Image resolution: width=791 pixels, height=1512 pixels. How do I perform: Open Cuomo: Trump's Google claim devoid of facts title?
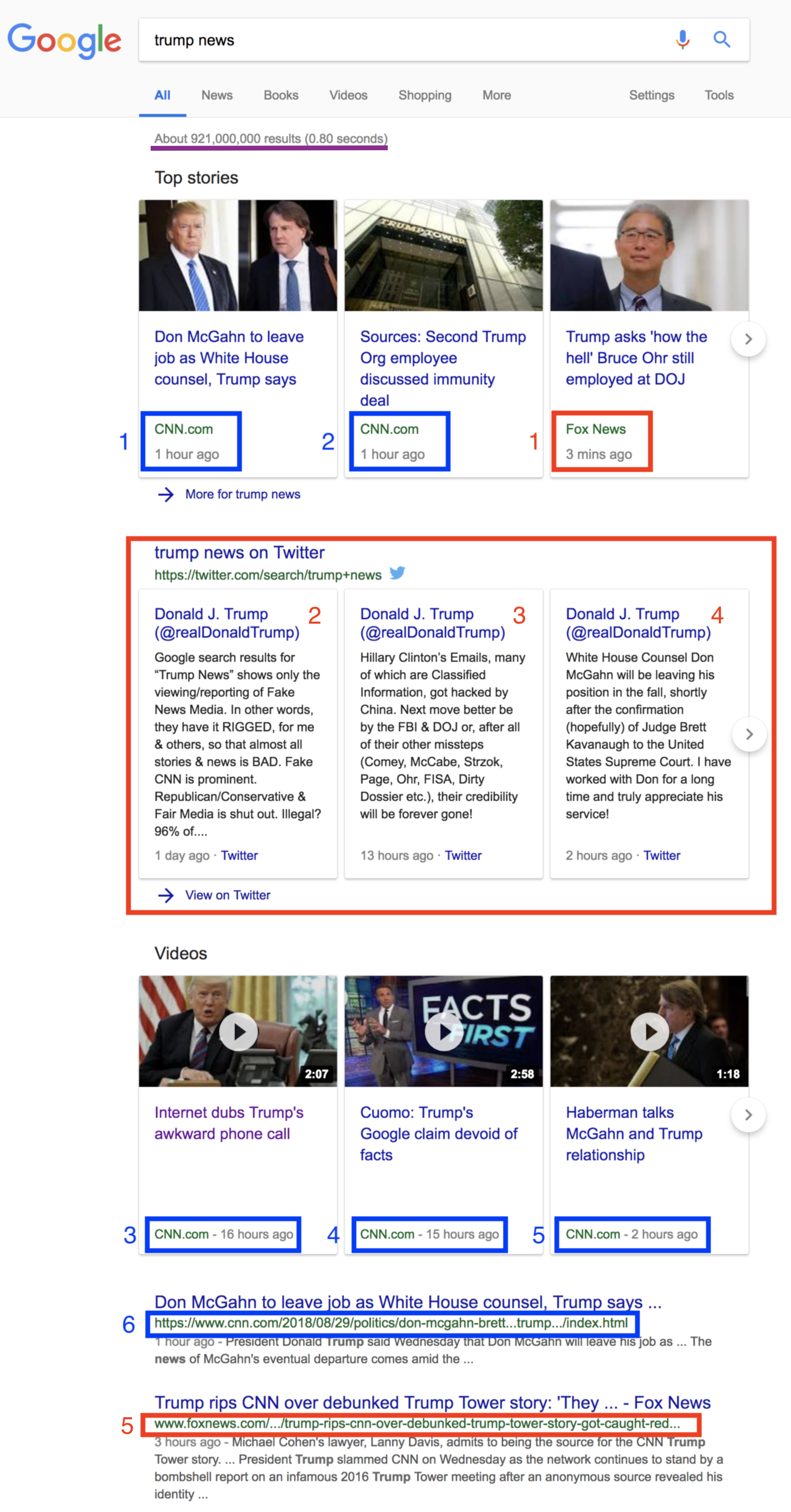click(439, 1133)
